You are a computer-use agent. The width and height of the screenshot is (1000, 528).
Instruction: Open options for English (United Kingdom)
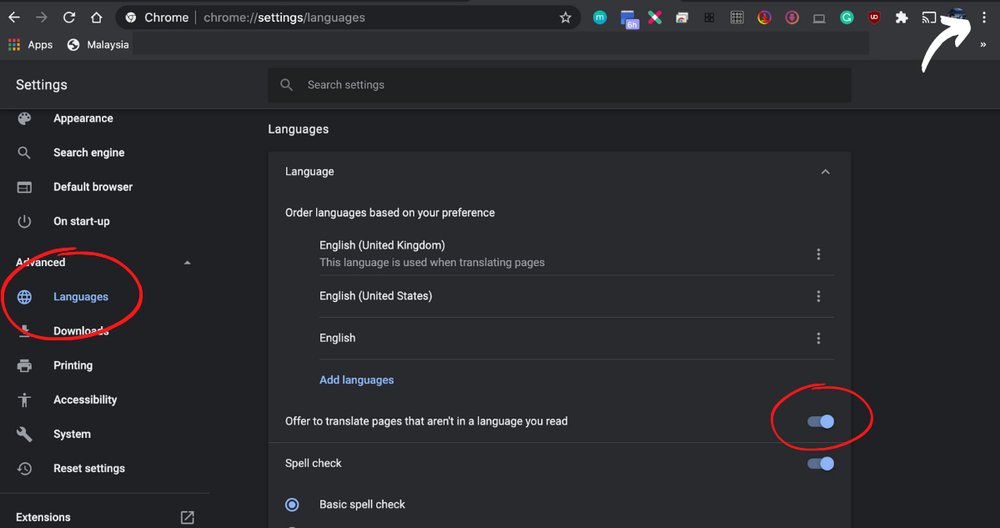[818, 254]
